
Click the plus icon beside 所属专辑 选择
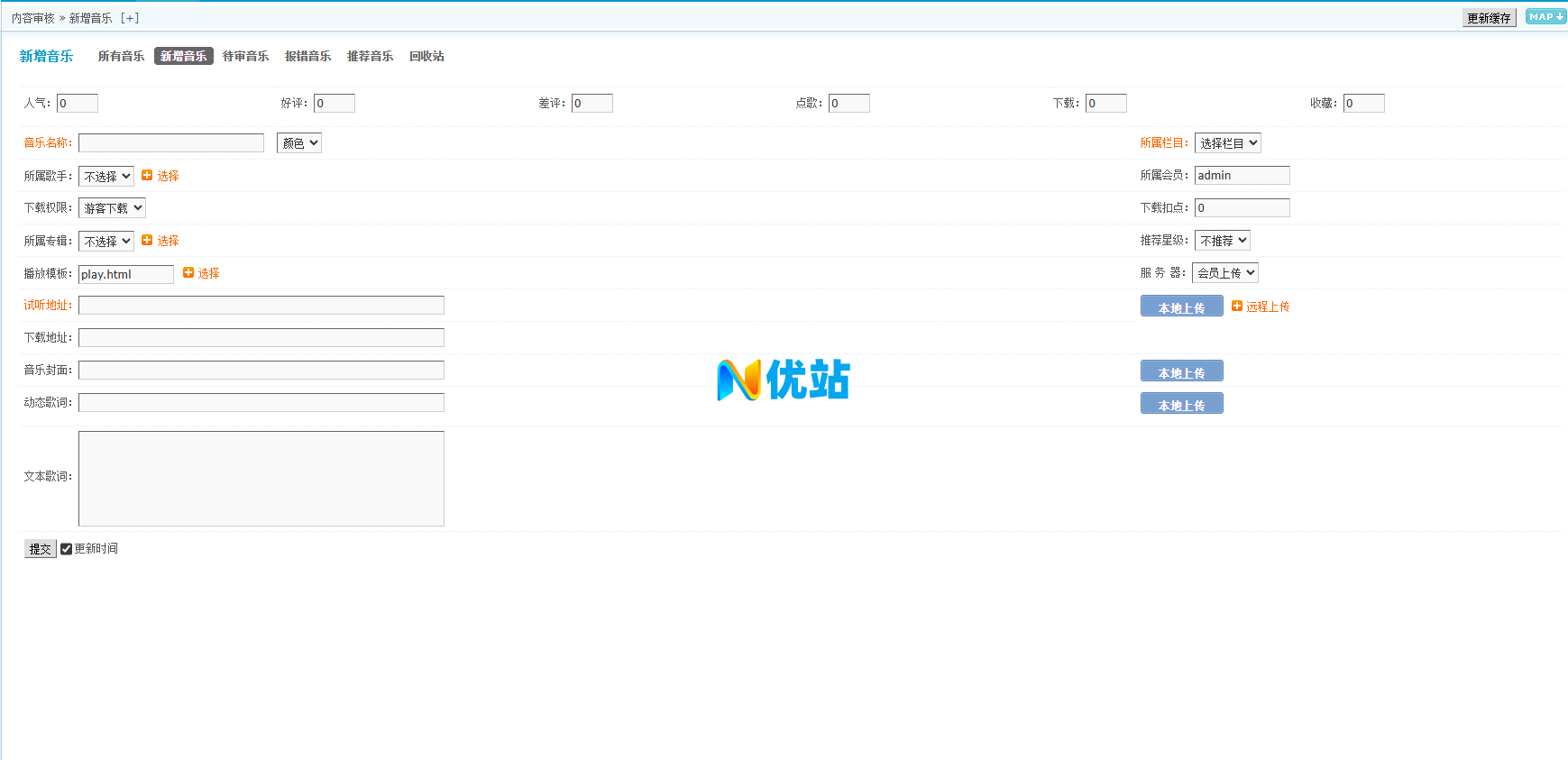[147, 241]
